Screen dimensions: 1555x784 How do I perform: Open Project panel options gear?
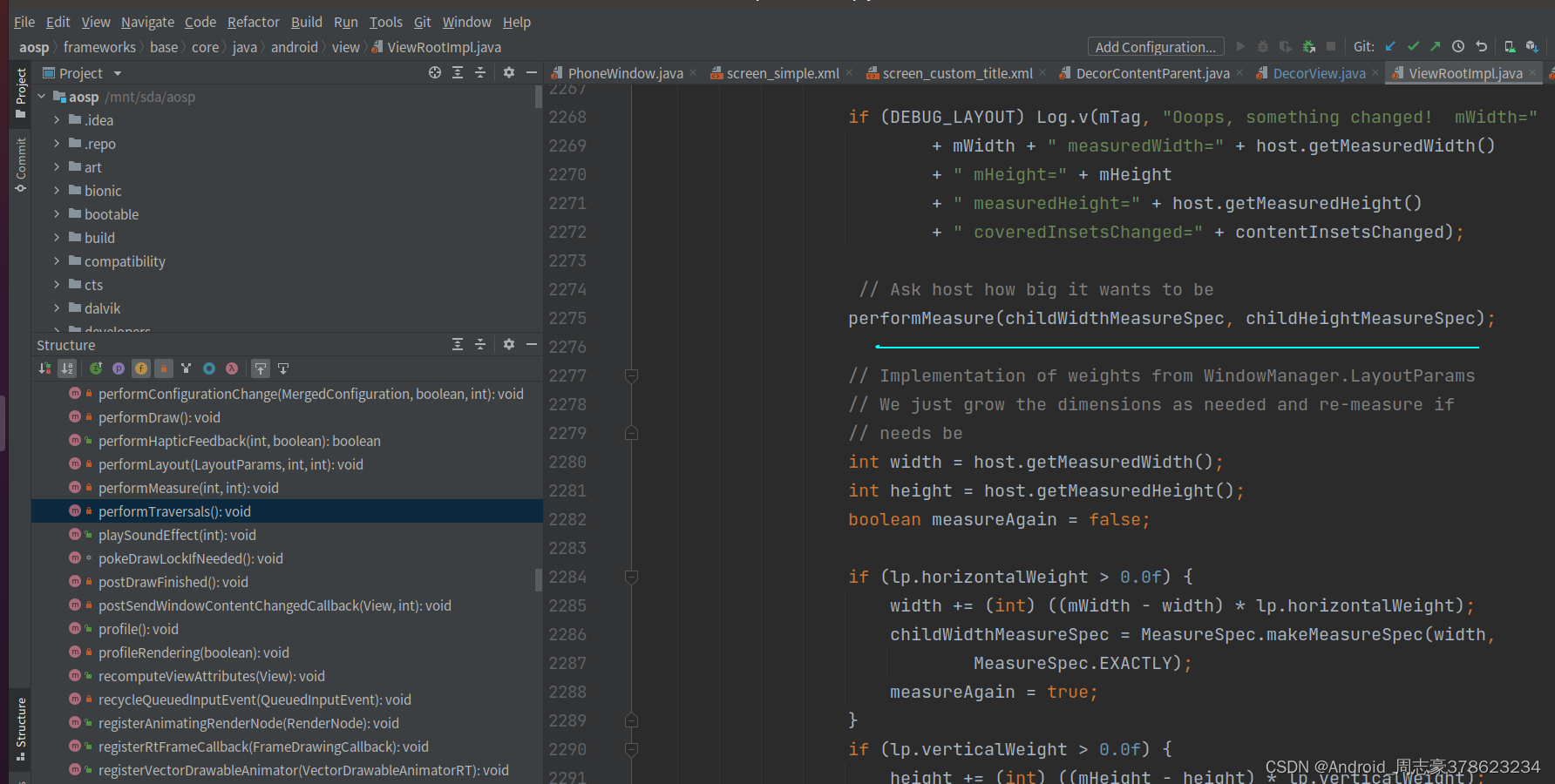(509, 73)
